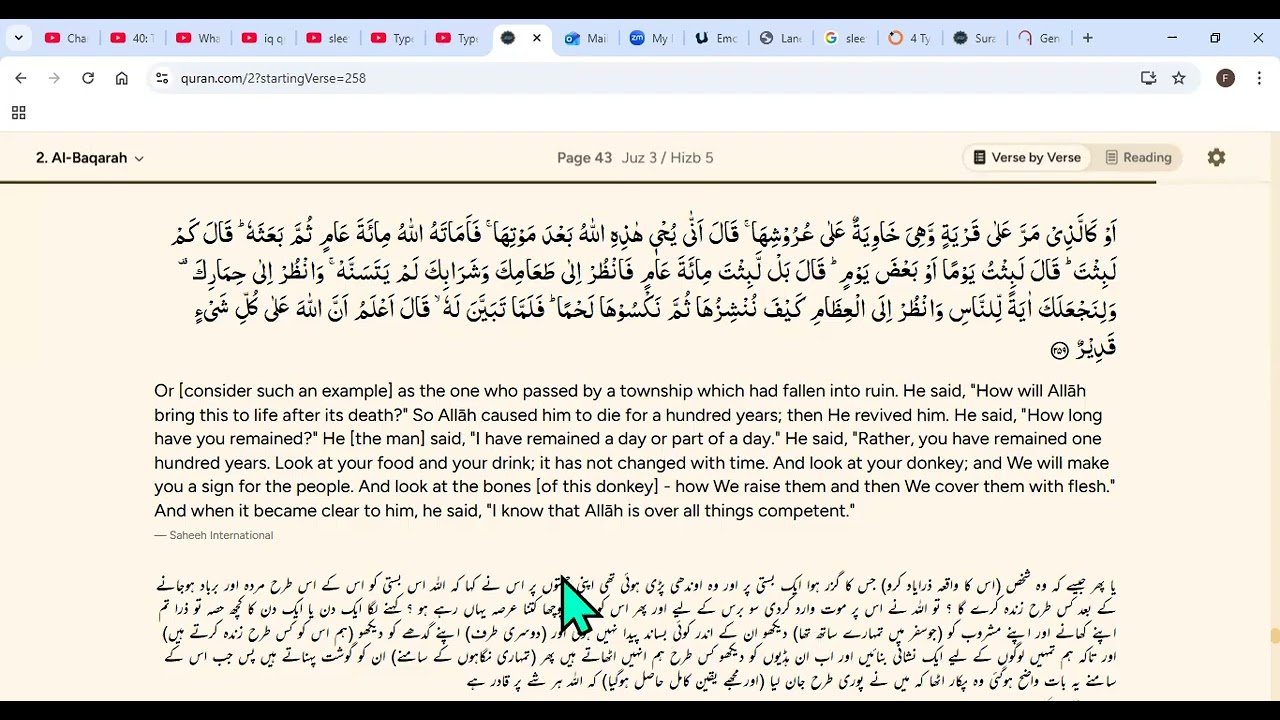Switch to Reading view mode

[1138, 157]
